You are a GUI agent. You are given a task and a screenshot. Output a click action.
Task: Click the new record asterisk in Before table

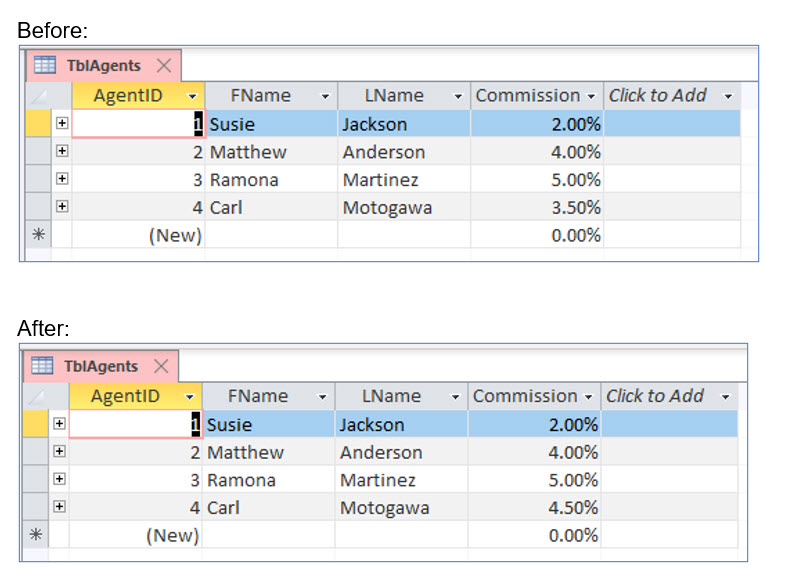(38, 234)
